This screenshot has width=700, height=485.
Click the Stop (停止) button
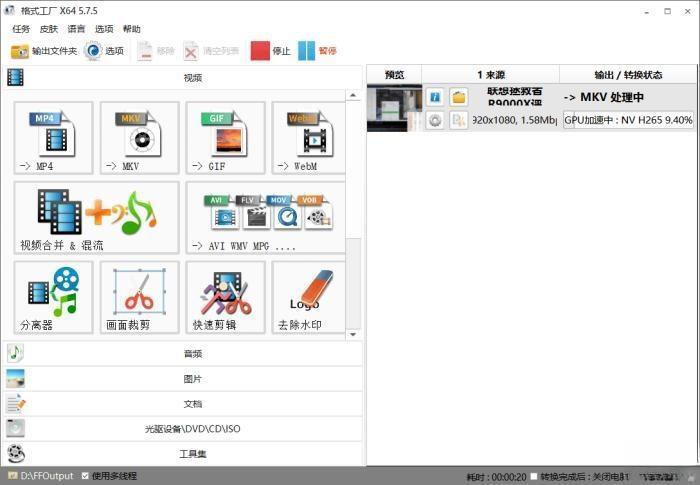tap(270, 51)
